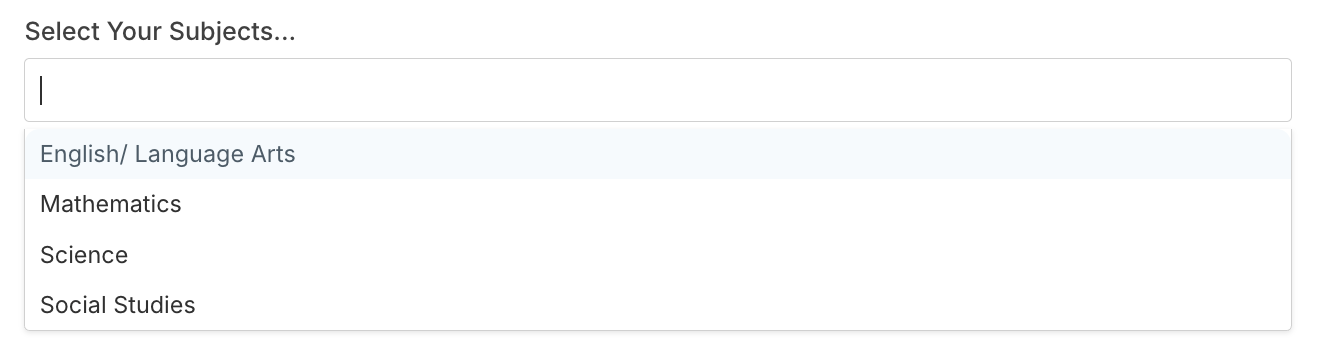
Task: Select the last subject, Social Studies
Action: point(658,305)
